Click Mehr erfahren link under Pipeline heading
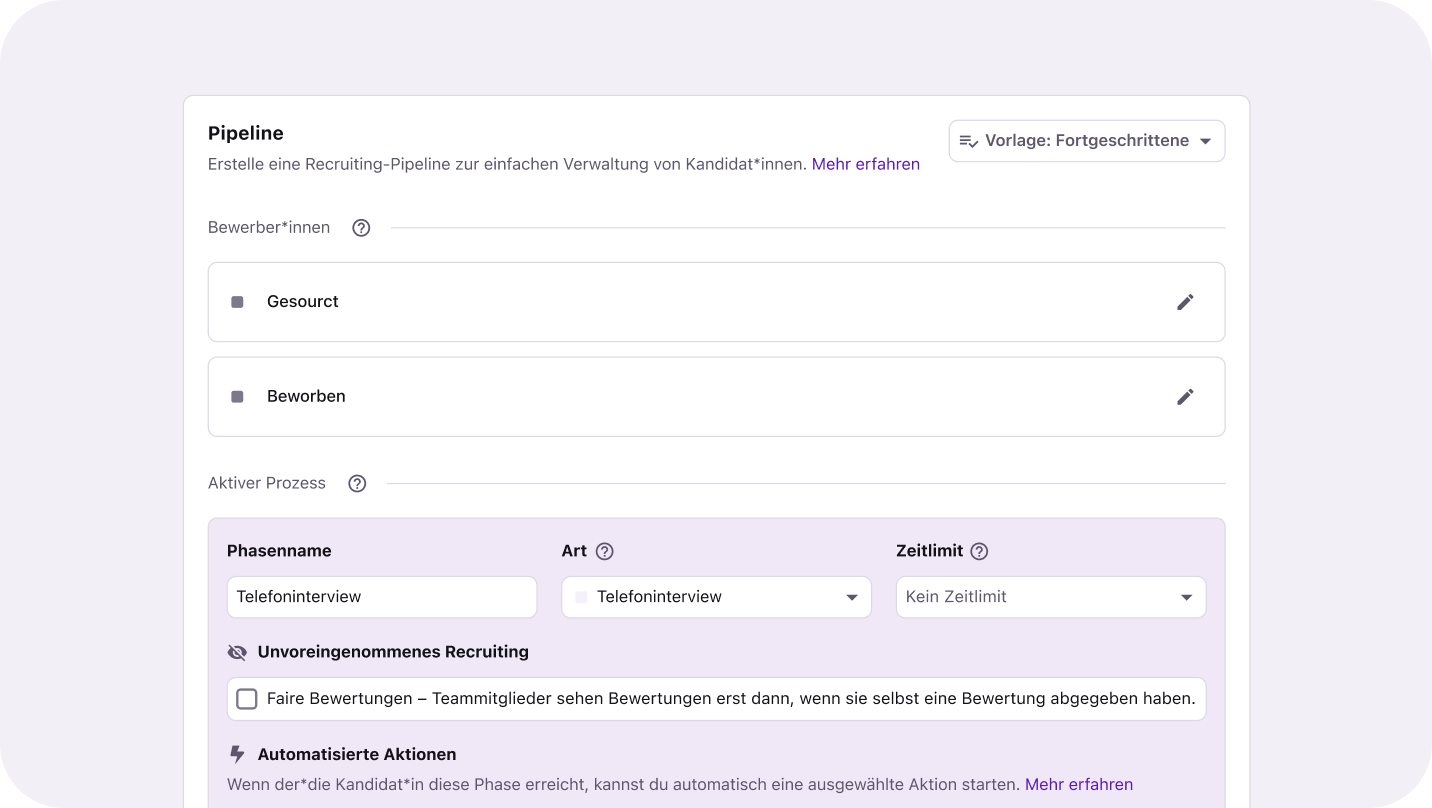The height and width of the screenshot is (808, 1432). 865,164
